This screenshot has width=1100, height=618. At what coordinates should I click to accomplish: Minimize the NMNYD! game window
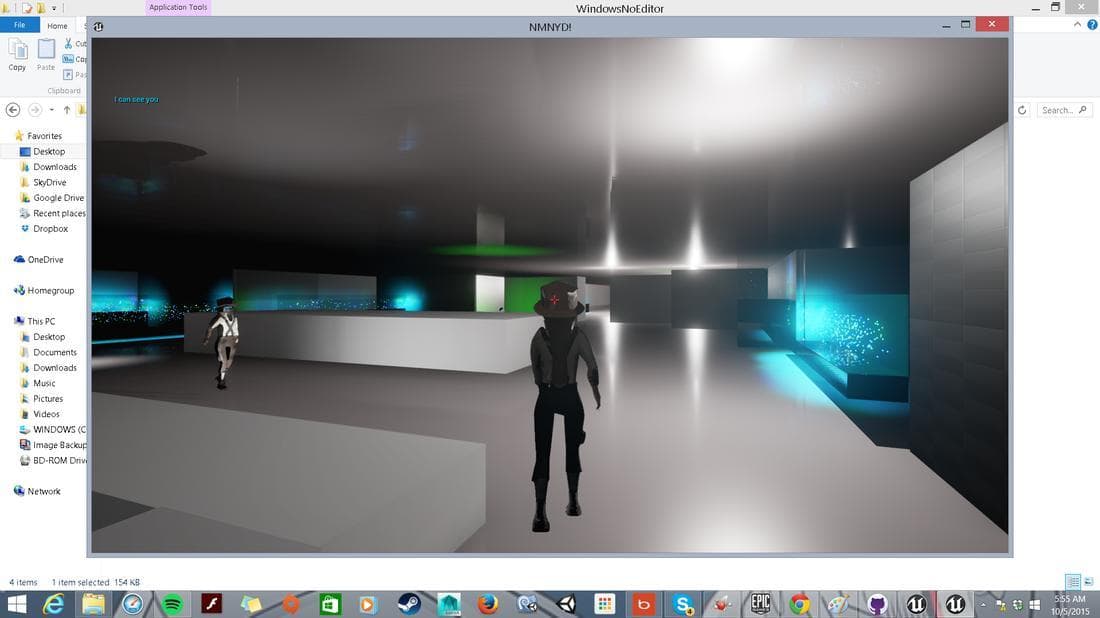click(x=946, y=25)
